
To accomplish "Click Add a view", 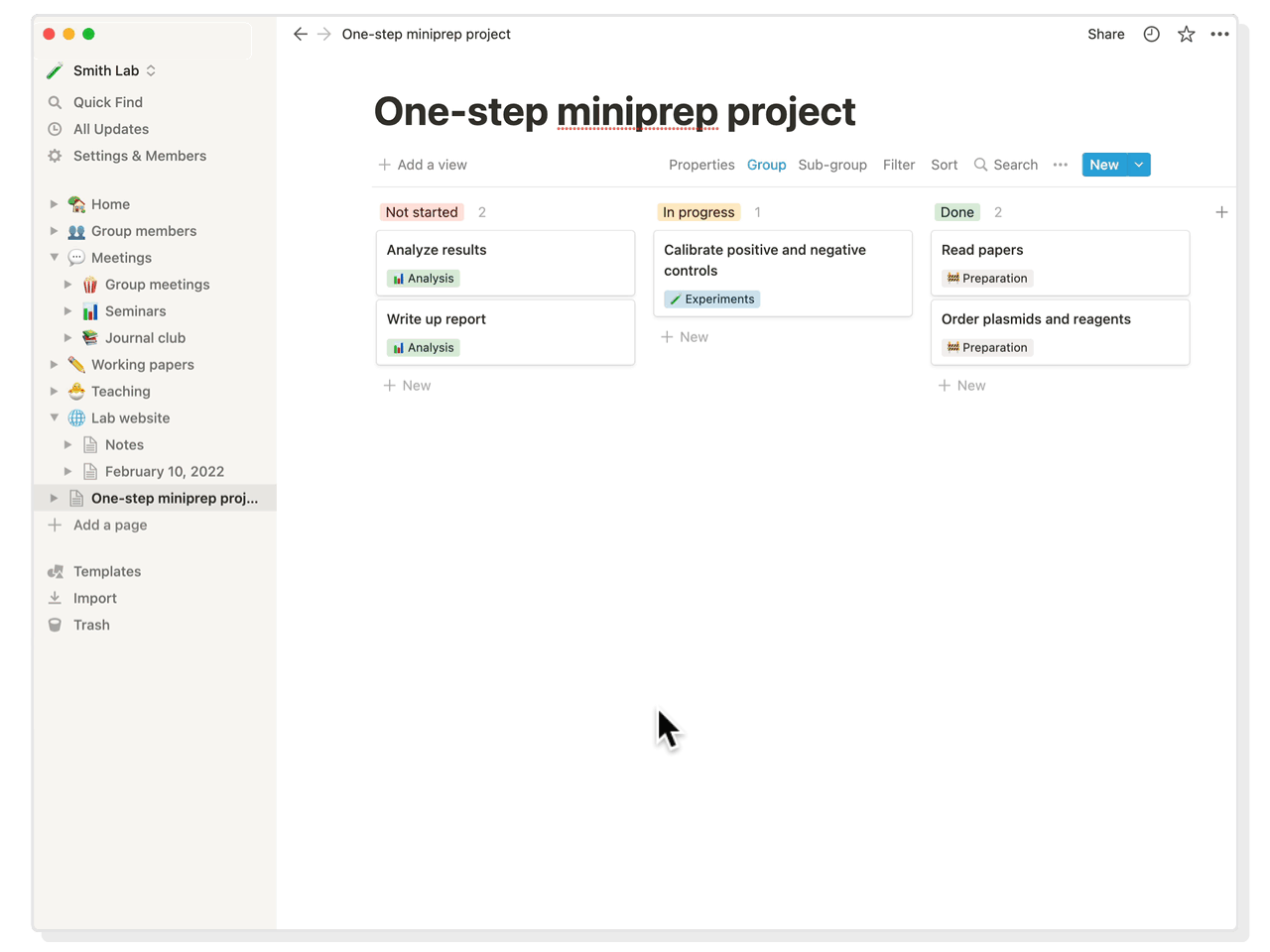I will 423,165.
